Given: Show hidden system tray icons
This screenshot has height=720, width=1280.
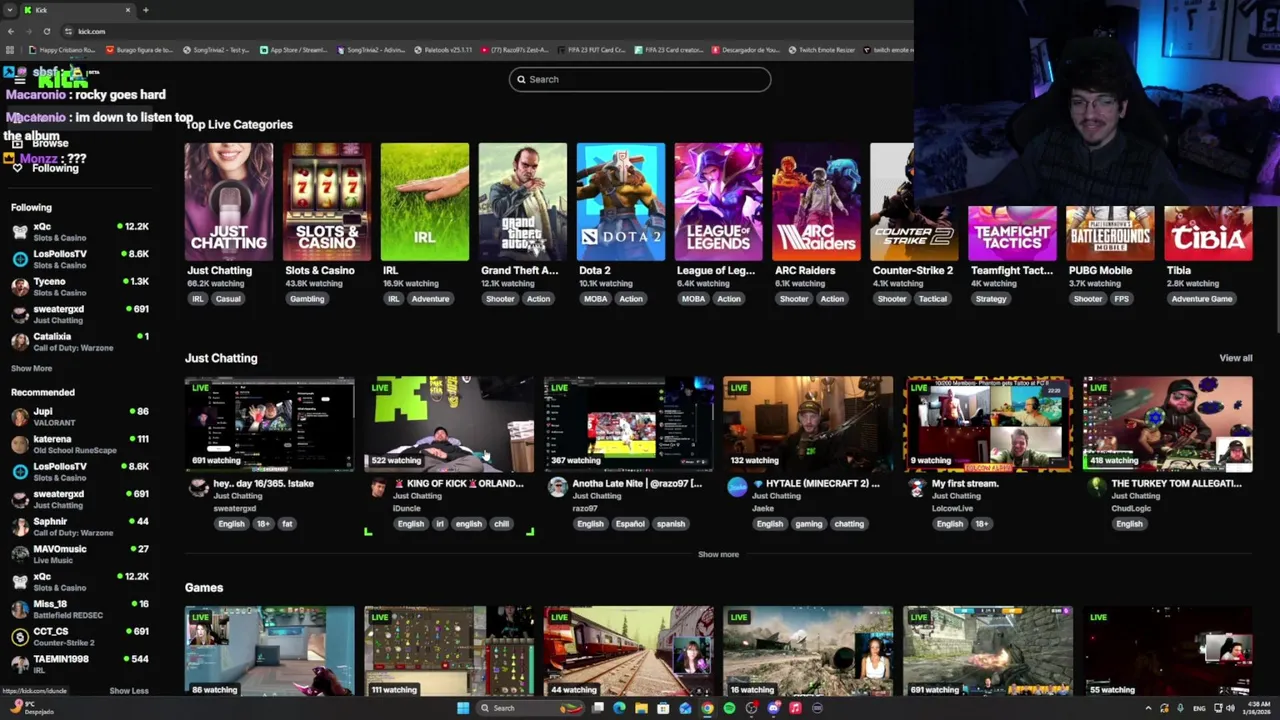Looking at the screenshot, I should coord(1148,708).
